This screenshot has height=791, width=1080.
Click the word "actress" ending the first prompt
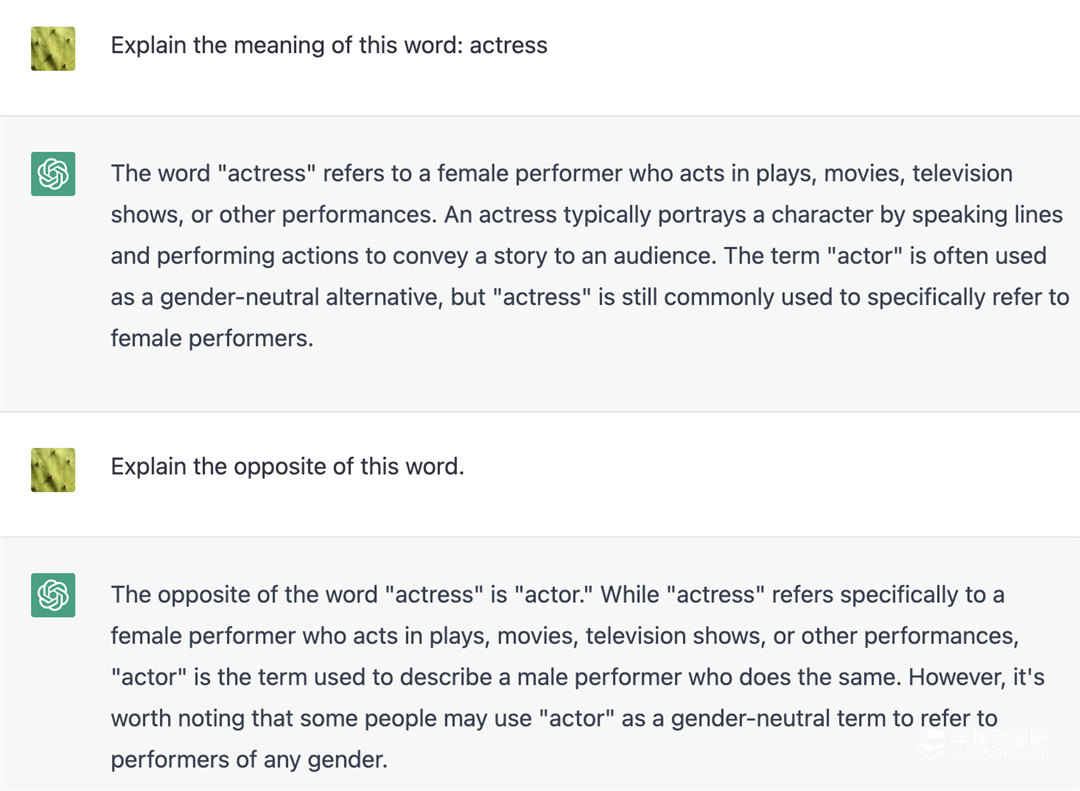point(508,45)
